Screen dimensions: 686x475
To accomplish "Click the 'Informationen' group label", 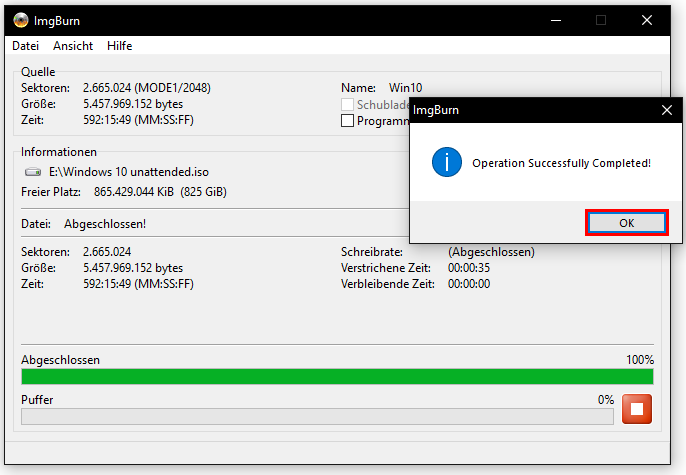I will (x=59, y=152).
